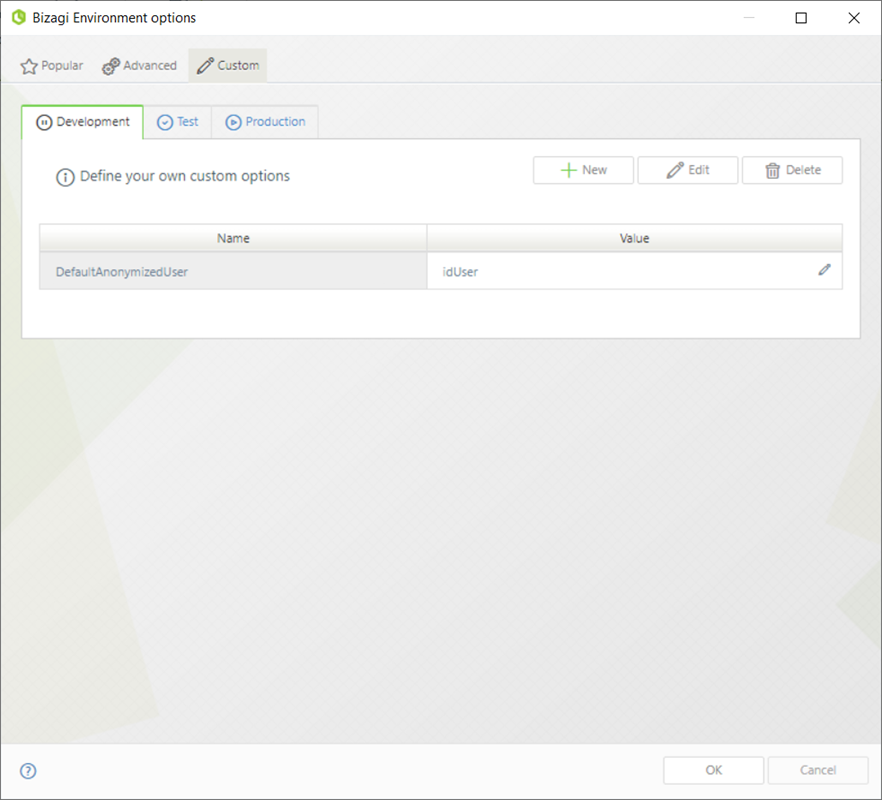Switch to the Development environment tab
Screen dimensions: 882x800
point(83,122)
